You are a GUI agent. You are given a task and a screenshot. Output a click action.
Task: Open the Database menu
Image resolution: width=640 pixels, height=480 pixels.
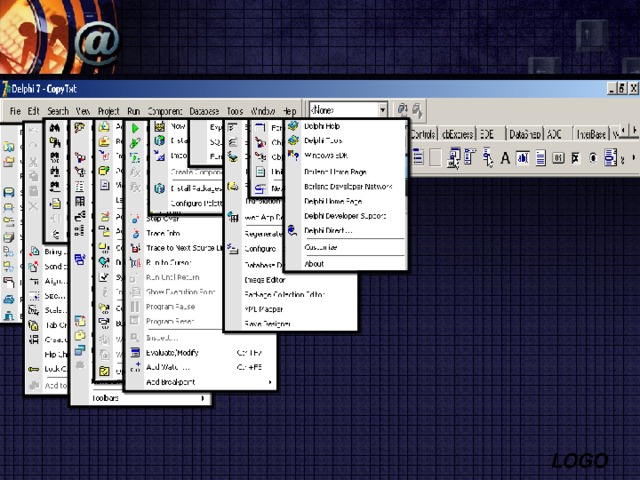coord(204,111)
